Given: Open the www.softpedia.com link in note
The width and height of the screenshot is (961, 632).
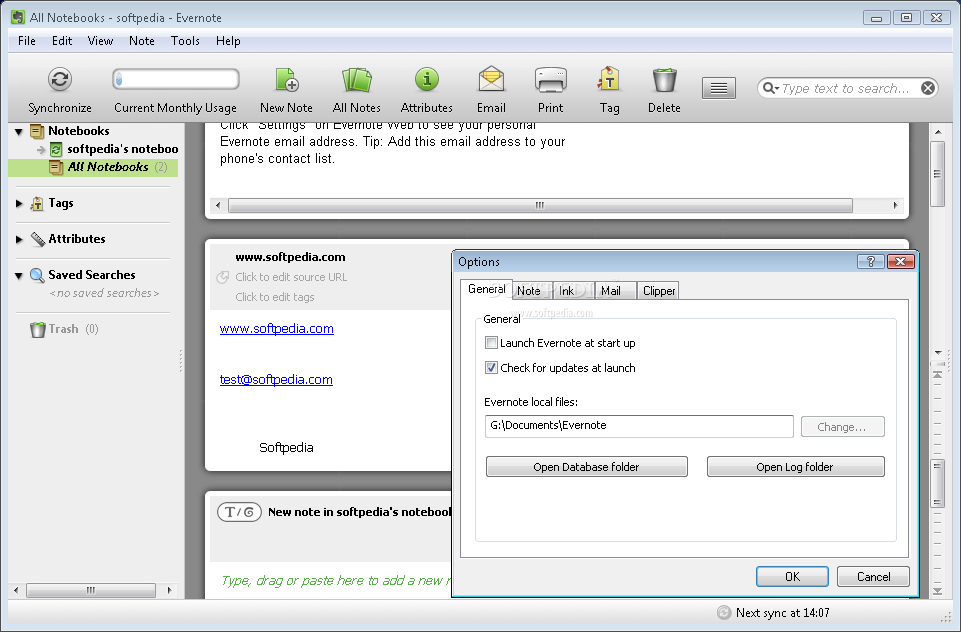Looking at the screenshot, I should pyautogui.click(x=276, y=329).
